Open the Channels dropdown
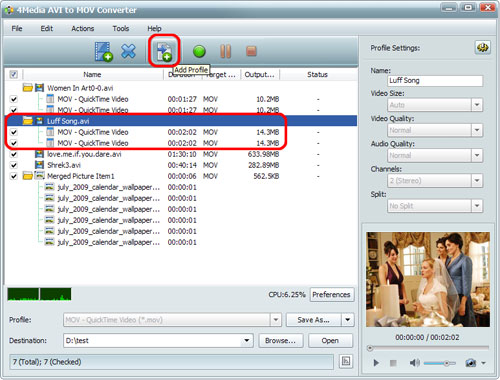This screenshot has height=380, width=500. (x=477, y=181)
